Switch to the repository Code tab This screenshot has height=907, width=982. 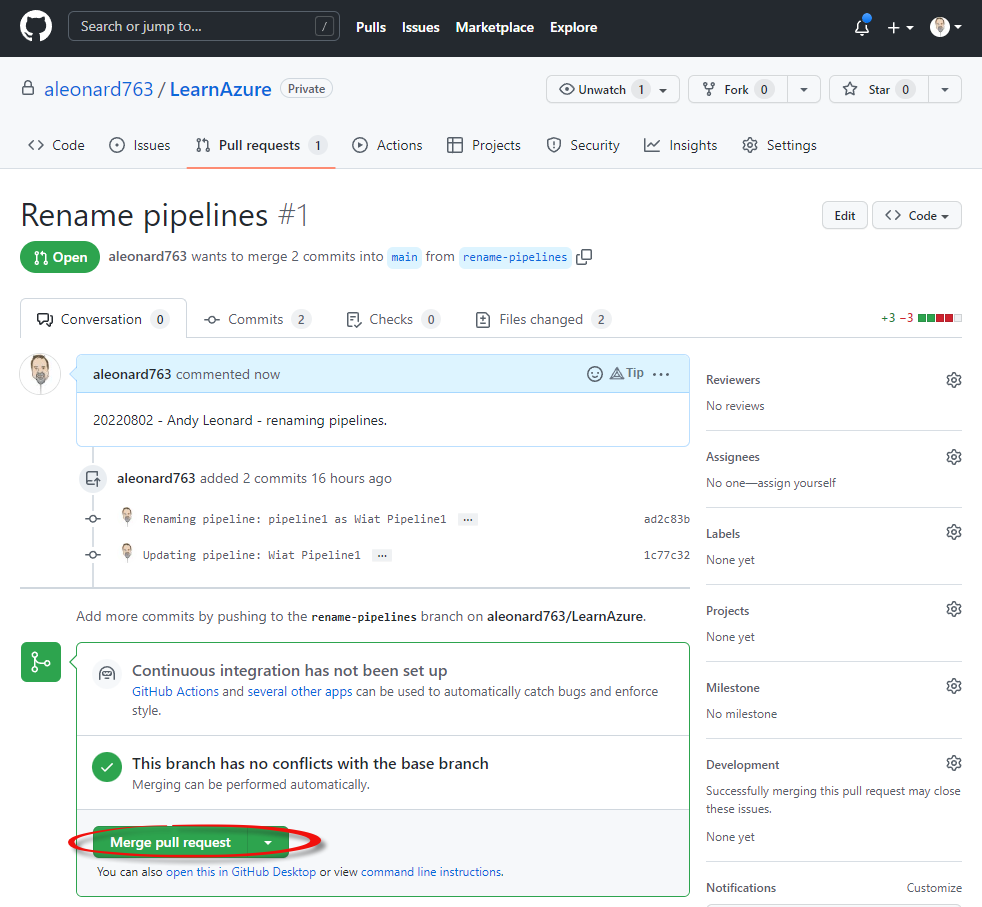(56, 145)
